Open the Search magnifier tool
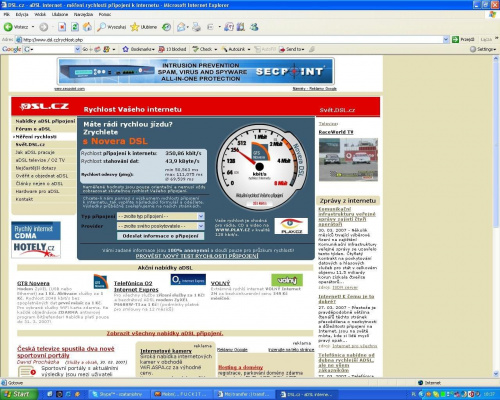Screen dimensions: 500x400 pos(101,27)
